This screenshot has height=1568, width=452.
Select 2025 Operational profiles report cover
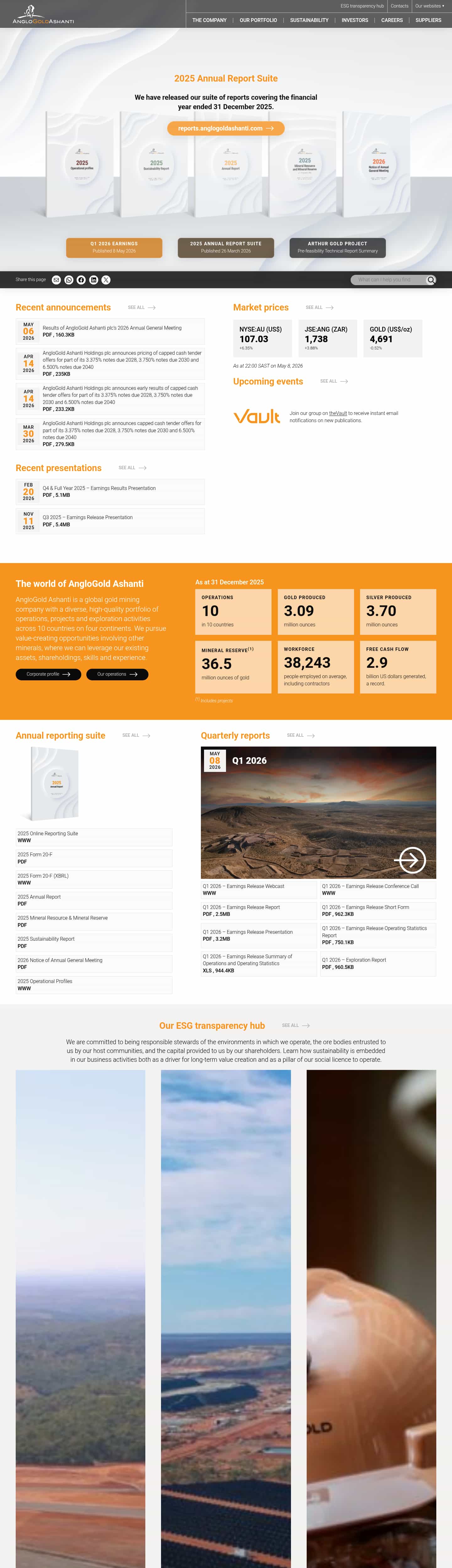click(80, 165)
